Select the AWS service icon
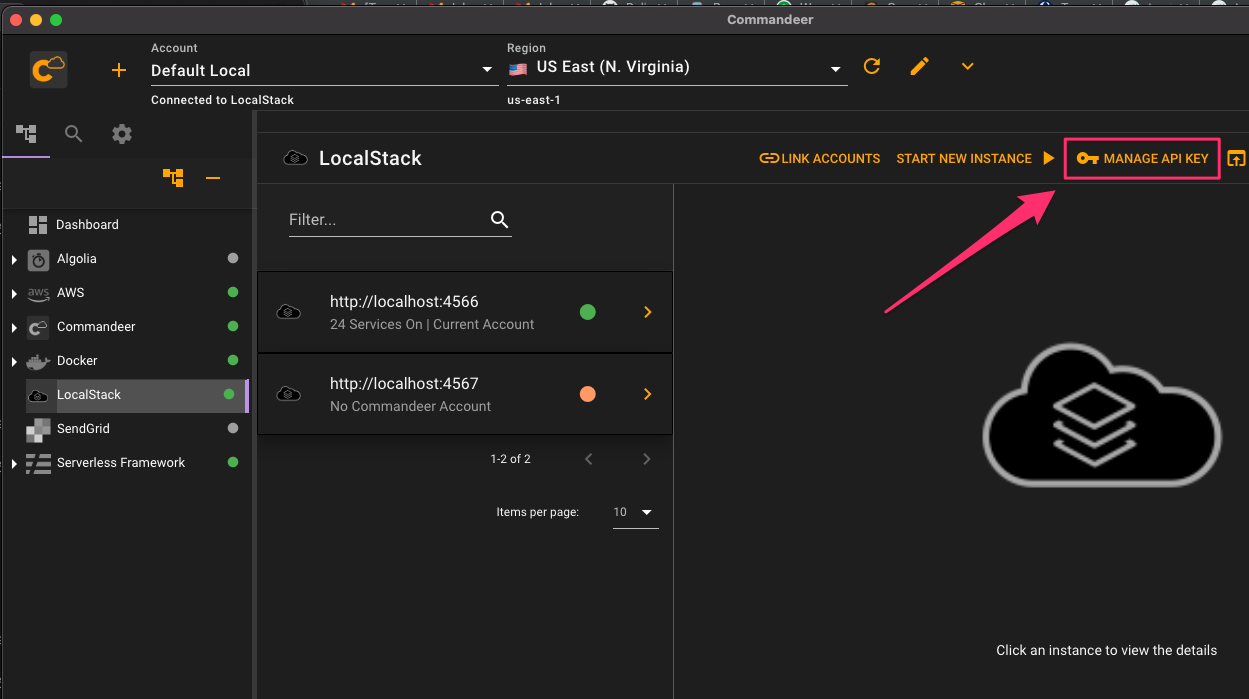Viewport: 1249px width, 699px height. coord(38,293)
